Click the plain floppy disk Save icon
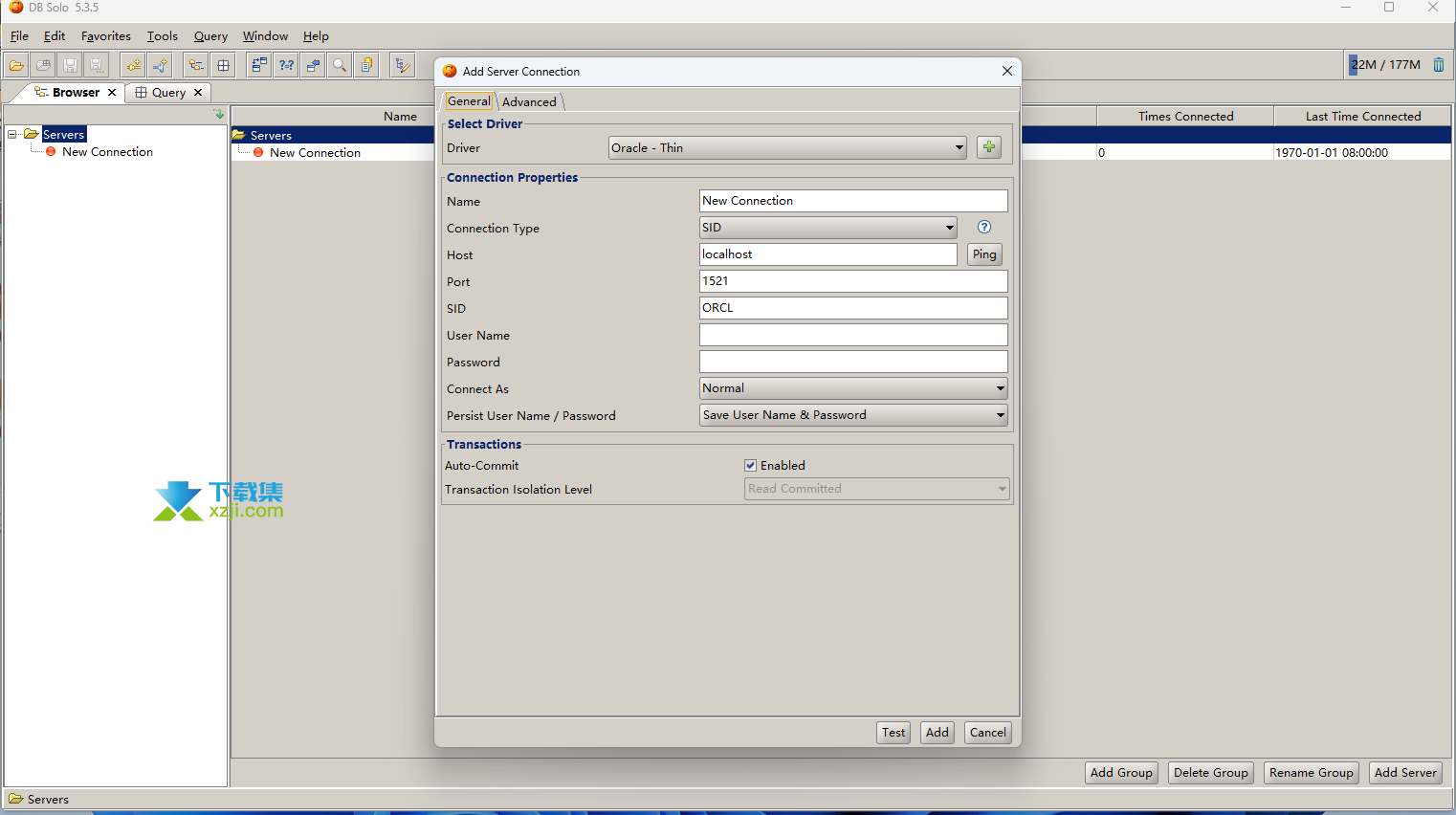Screen dimensions: 1456x815 [70, 65]
